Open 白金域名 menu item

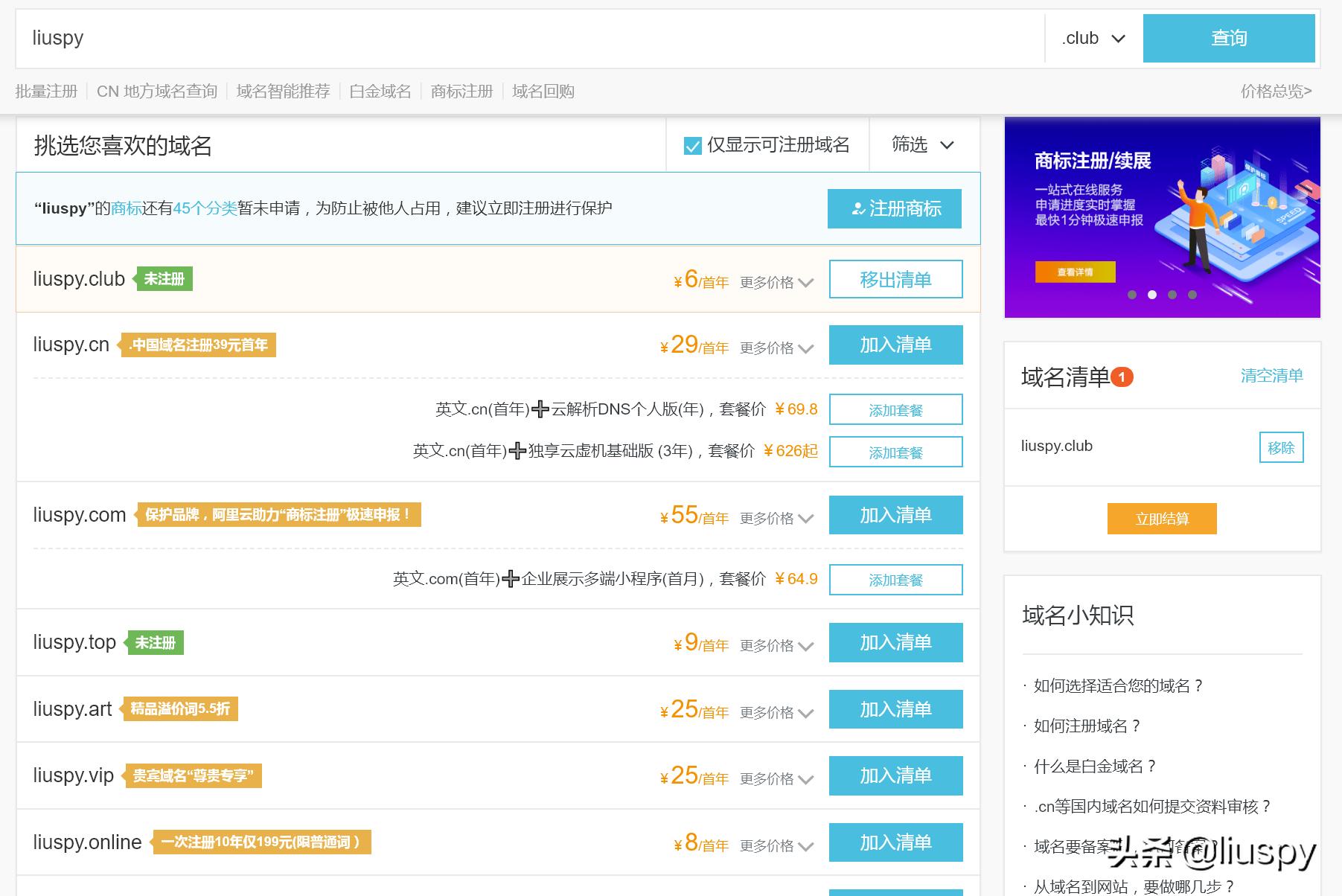click(x=380, y=90)
